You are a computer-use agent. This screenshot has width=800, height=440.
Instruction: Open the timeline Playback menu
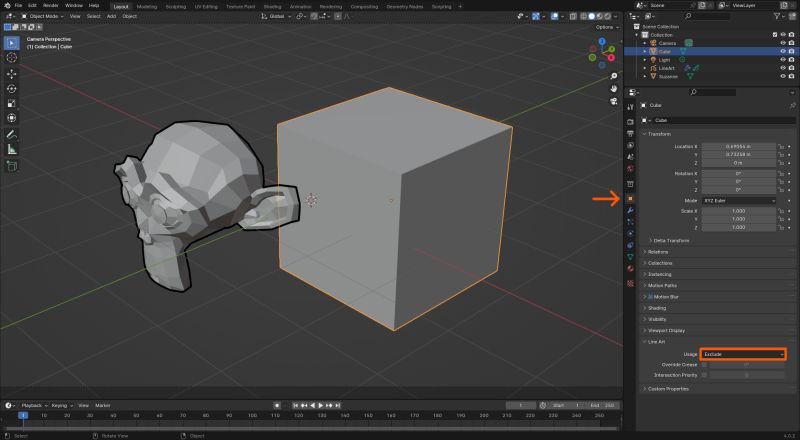tap(34, 405)
